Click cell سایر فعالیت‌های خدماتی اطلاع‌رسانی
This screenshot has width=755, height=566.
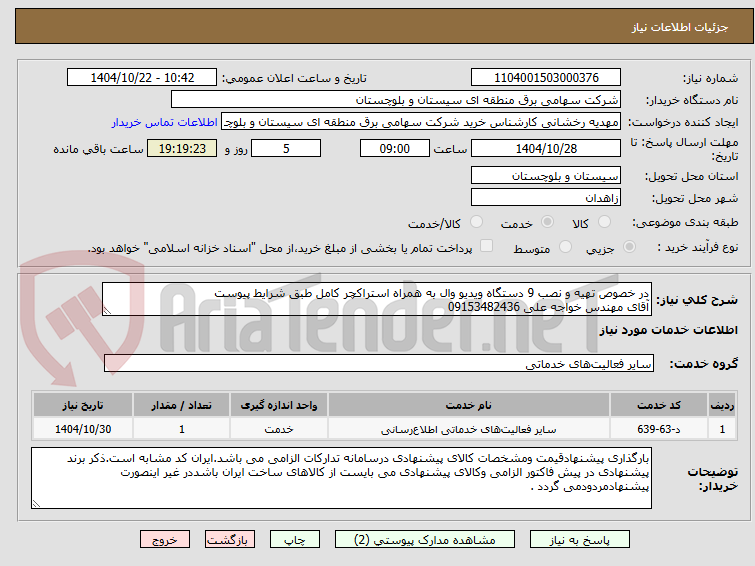469,429
